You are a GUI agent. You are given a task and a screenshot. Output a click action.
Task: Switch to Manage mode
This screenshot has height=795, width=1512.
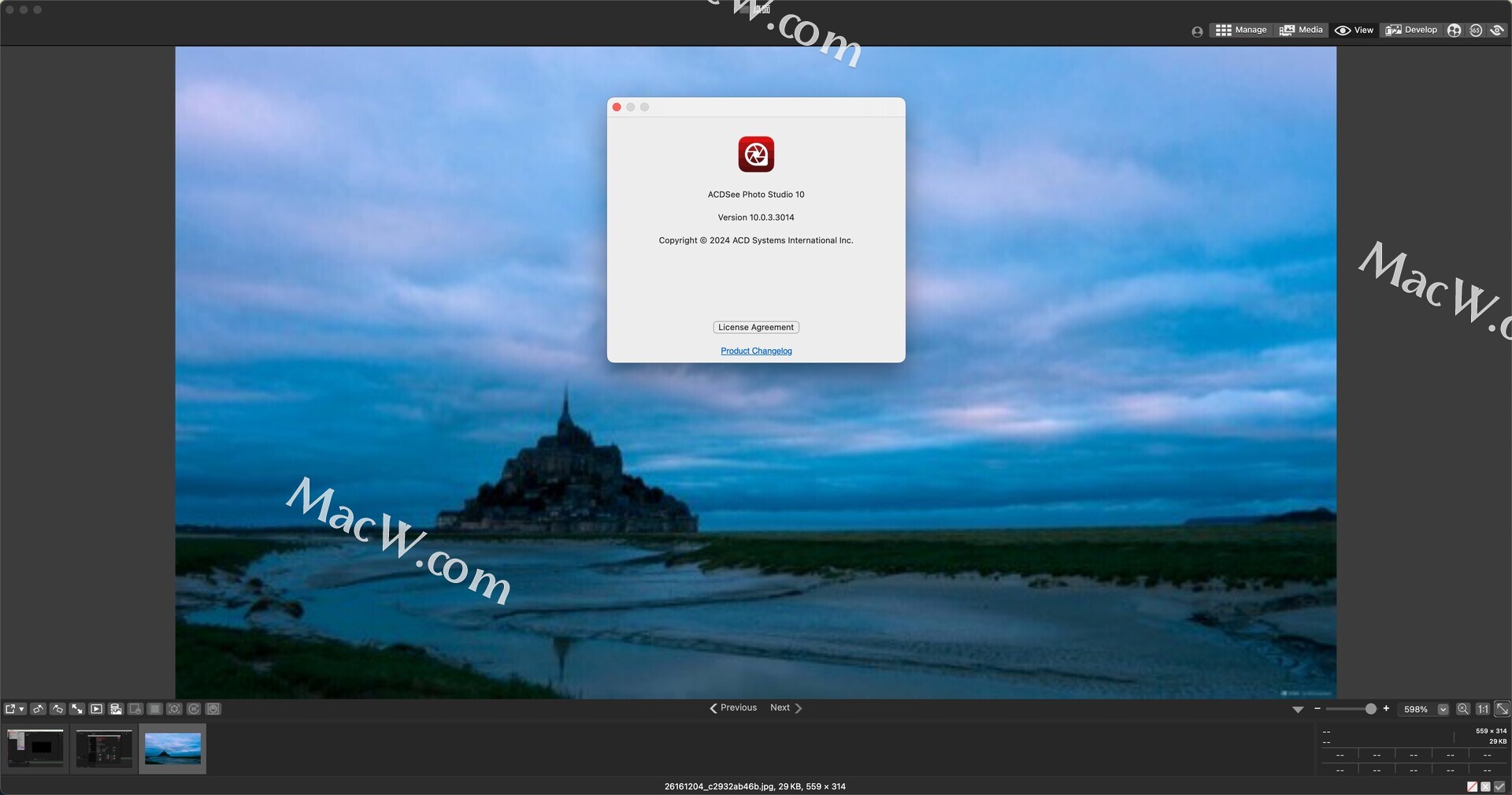pos(1241,30)
